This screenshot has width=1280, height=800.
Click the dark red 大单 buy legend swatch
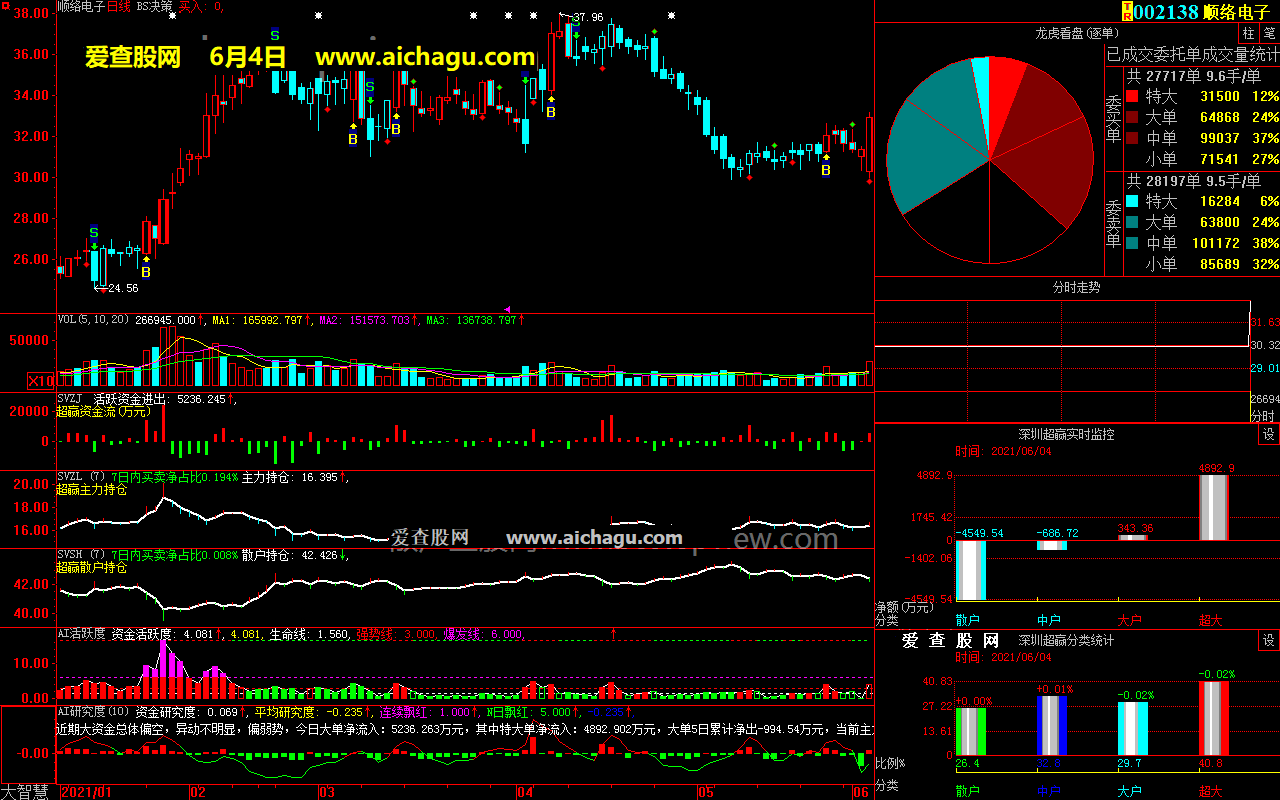1132,118
